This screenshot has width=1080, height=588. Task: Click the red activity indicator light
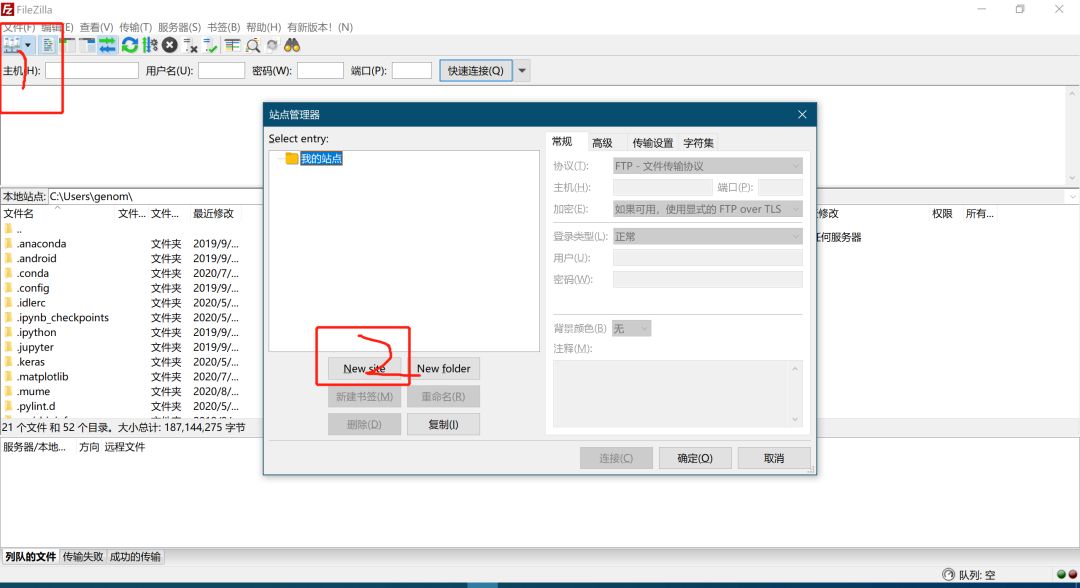1072,574
